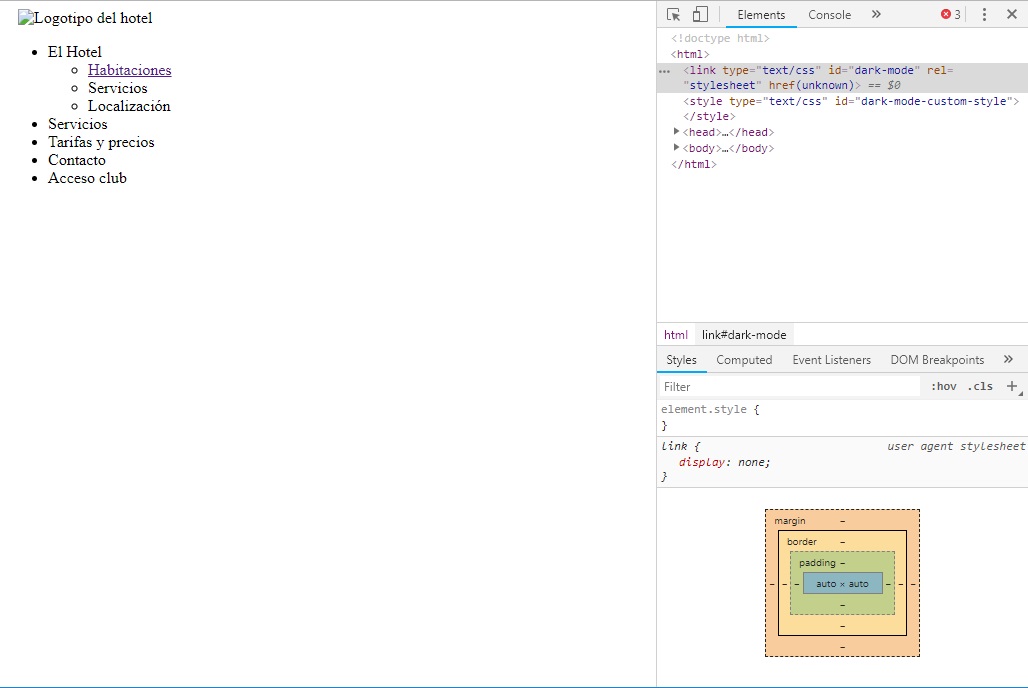Switch to the Console tab
1028x688 pixels.
(829, 15)
